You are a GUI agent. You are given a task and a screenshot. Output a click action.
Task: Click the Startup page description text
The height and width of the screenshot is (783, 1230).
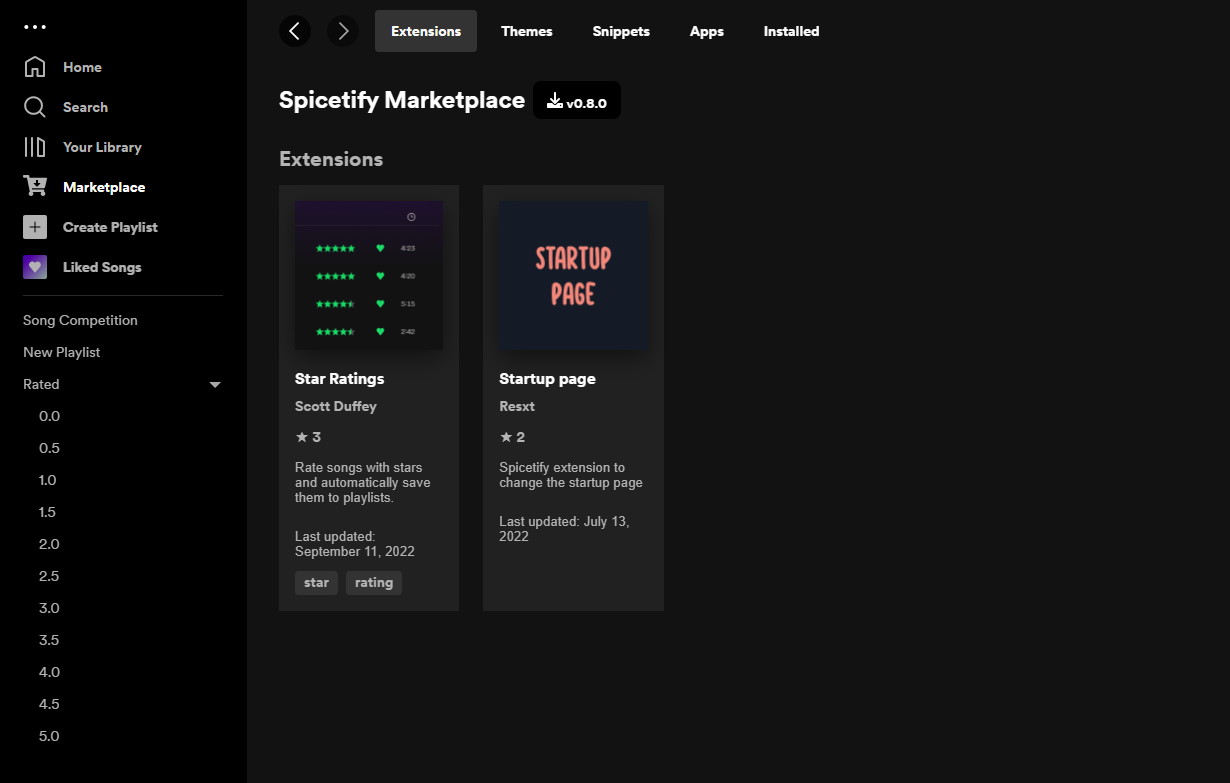(x=571, y=475)
